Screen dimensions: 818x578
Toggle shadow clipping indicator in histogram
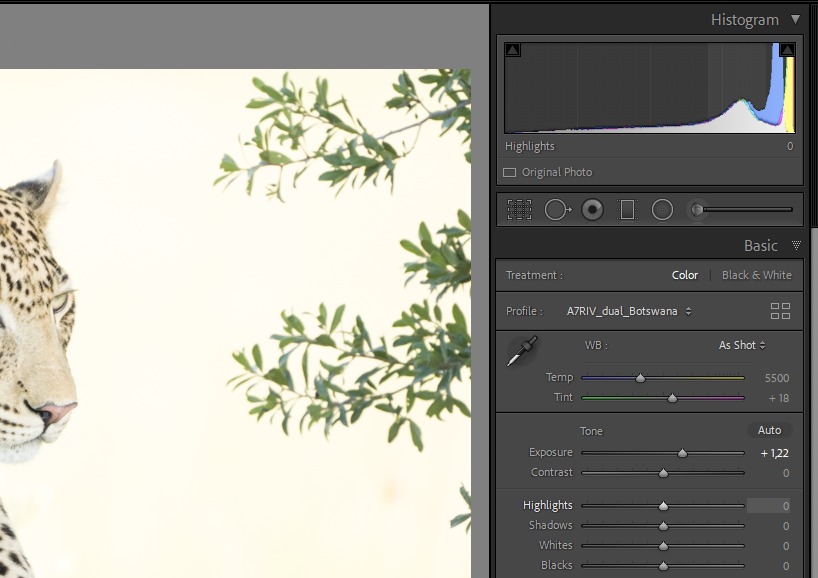click(512, 50)
